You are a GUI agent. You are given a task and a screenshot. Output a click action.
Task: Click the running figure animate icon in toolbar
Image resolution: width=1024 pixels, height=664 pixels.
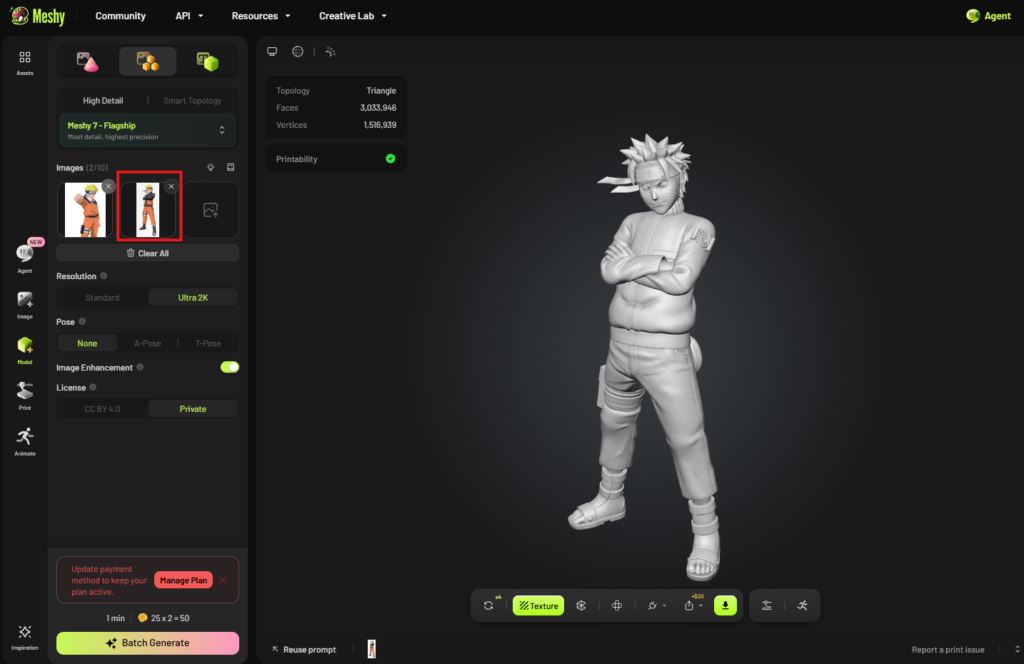[803, 606]
